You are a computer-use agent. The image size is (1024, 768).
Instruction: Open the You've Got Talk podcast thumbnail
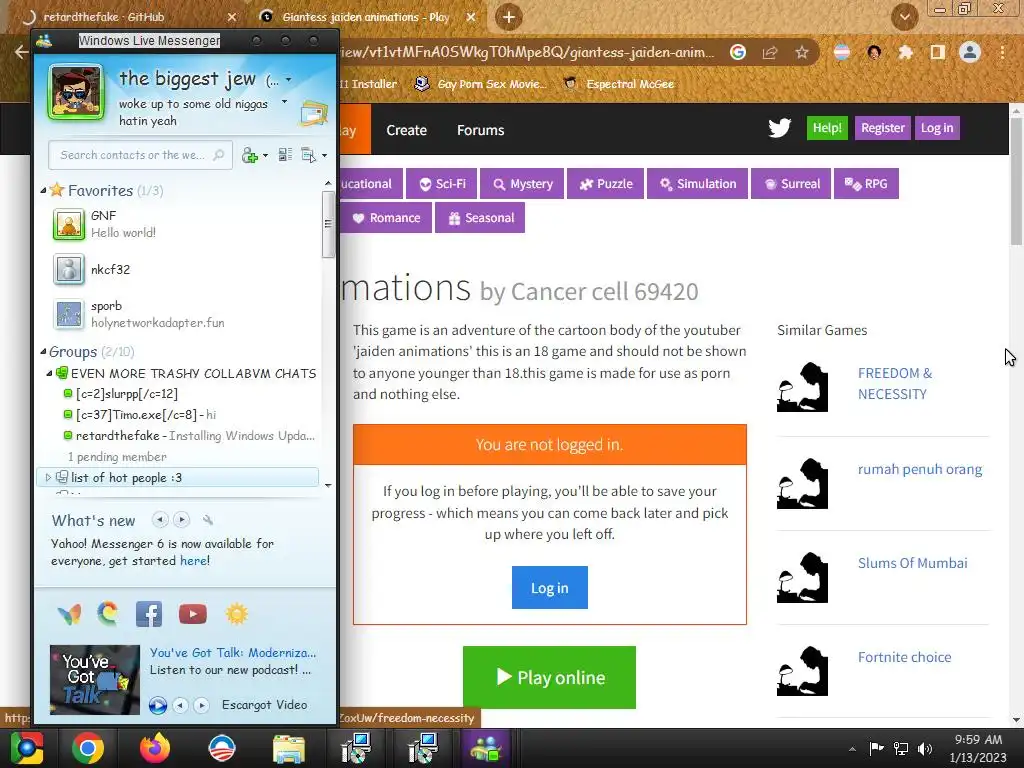pyautogui.click(x=95, y=679)
